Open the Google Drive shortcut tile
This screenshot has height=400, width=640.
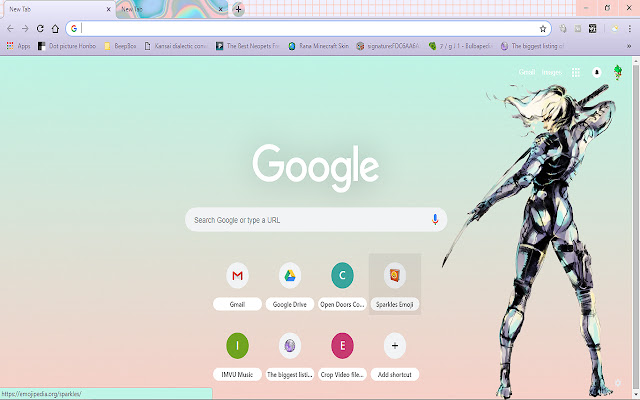tap(290, 284)
